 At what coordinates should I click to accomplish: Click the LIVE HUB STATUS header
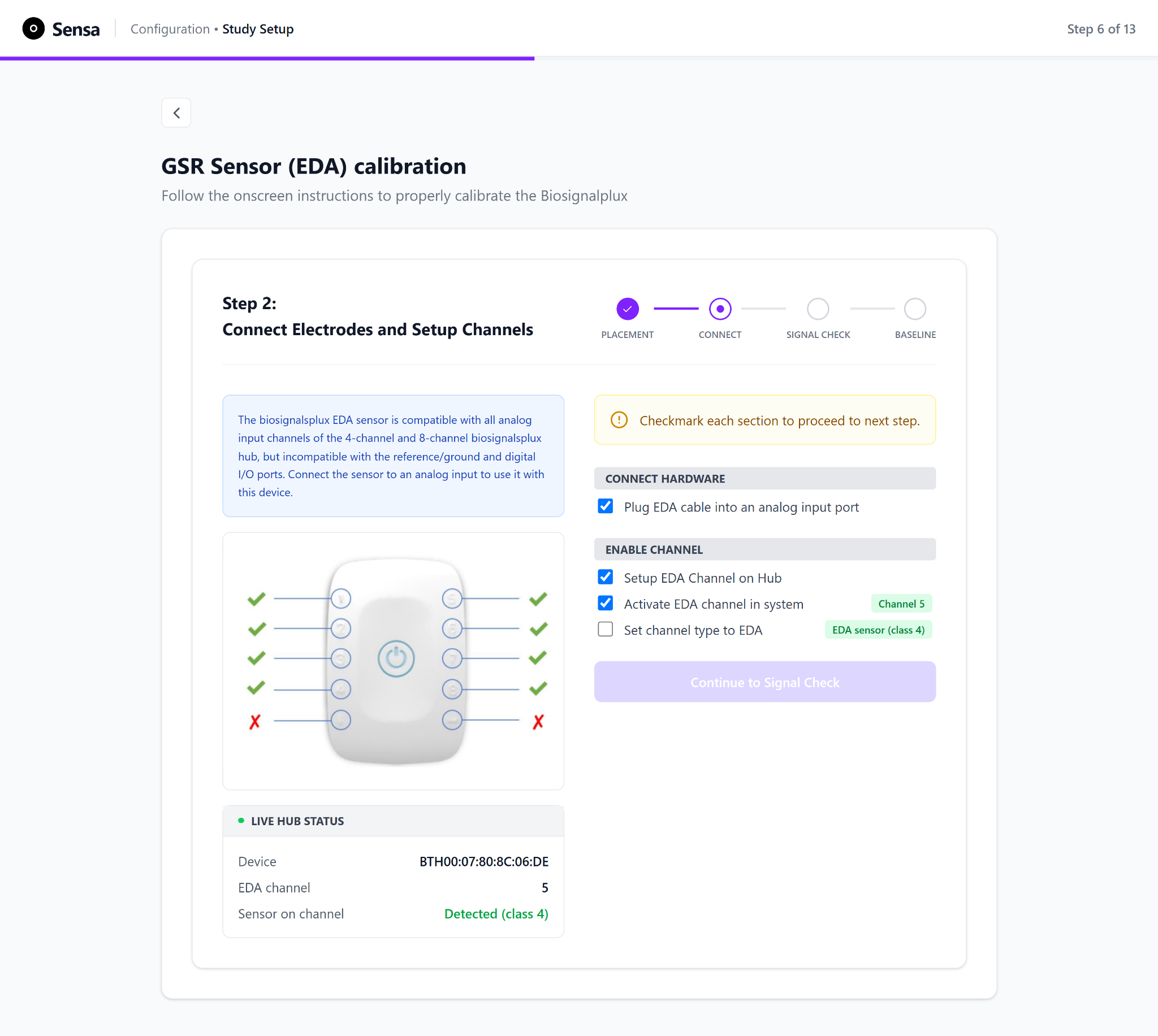[x=394, y=821]
